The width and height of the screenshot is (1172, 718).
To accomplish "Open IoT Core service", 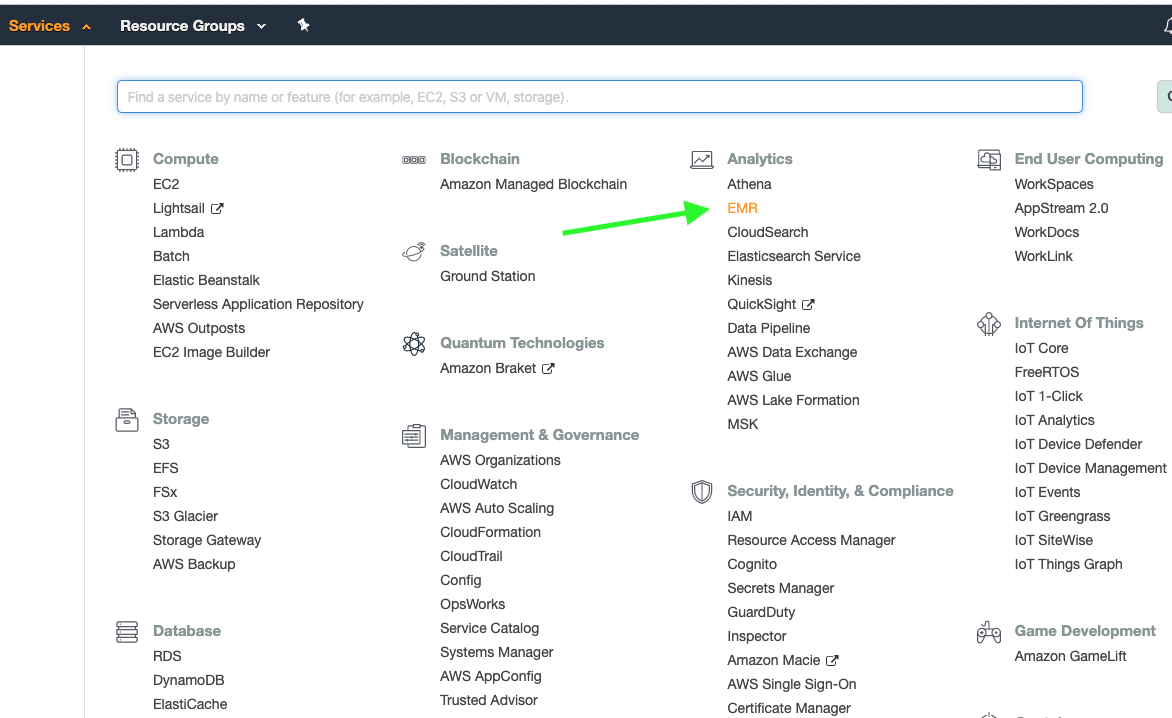I will (1041, 348).
